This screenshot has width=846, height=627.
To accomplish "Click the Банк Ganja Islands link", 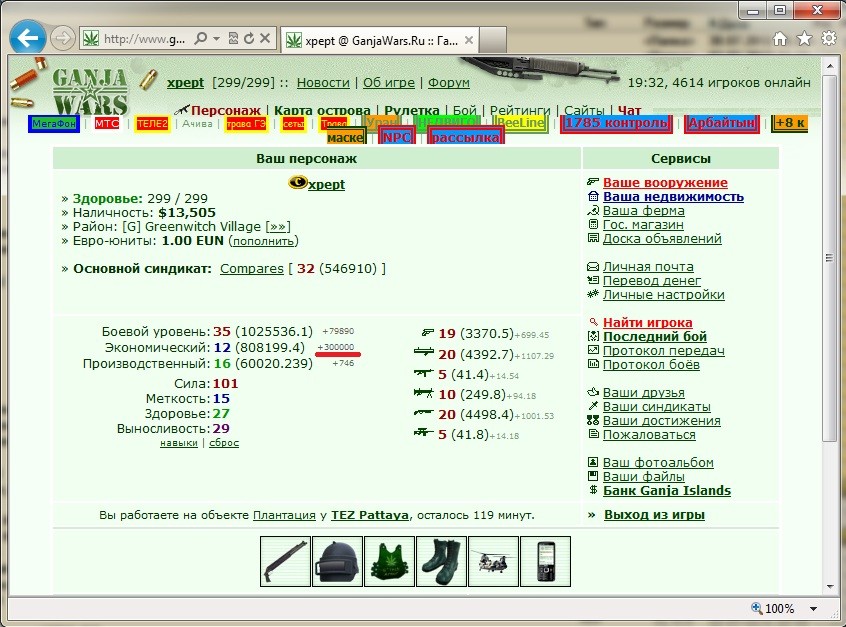I will [667, 490].
